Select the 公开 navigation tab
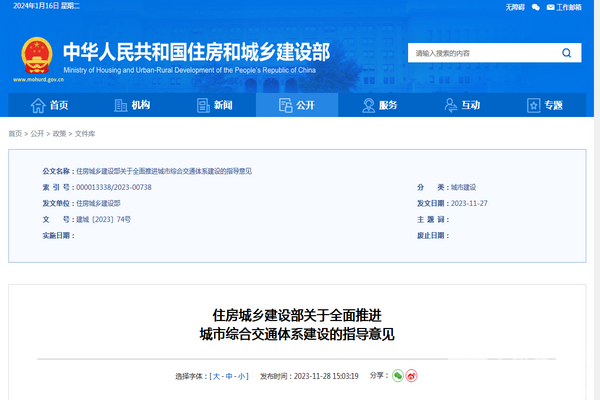This screenshot has height=400, width=600. (x=296, y=105)
